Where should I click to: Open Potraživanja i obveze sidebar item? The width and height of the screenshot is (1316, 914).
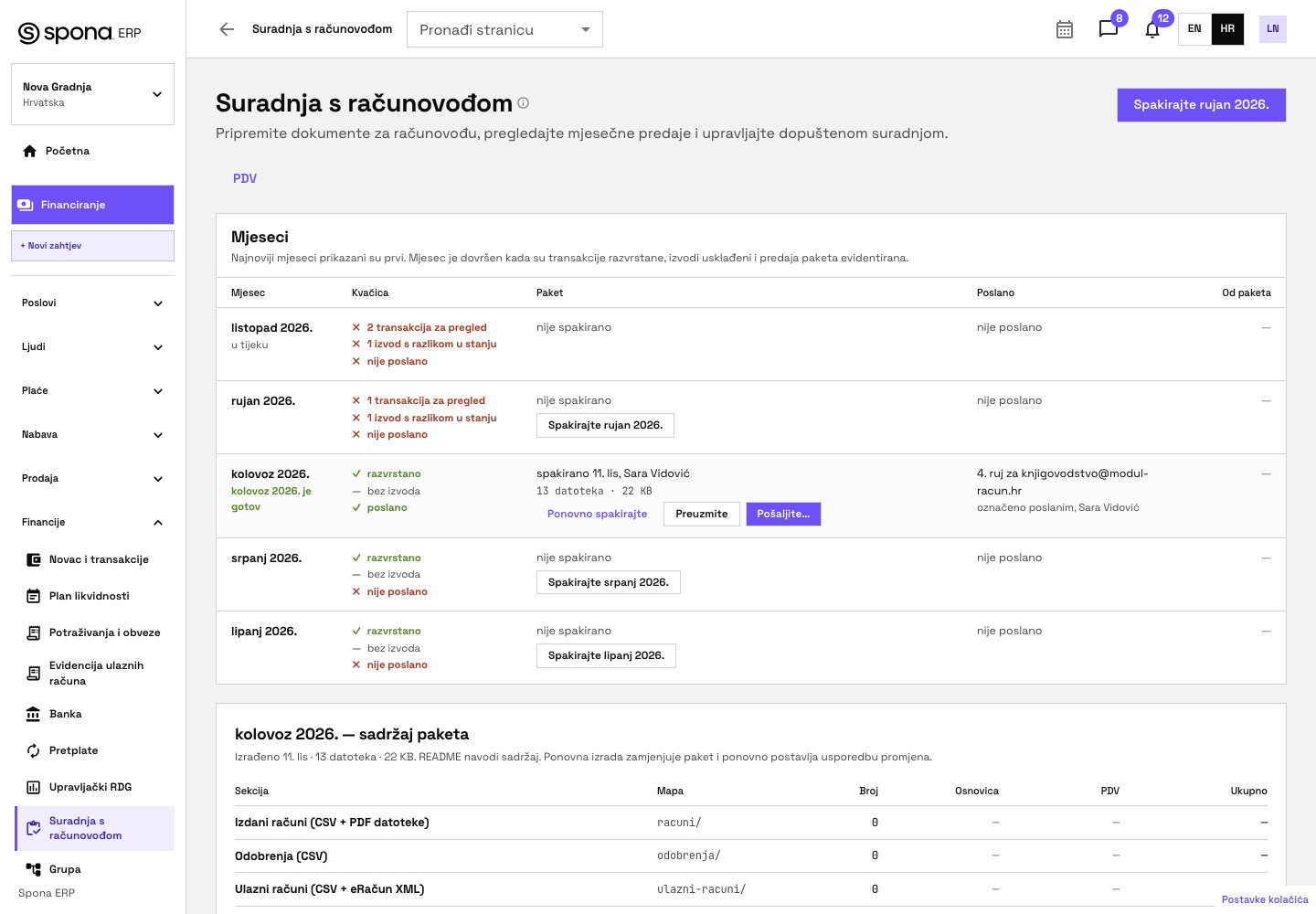[x=94, y=632]
